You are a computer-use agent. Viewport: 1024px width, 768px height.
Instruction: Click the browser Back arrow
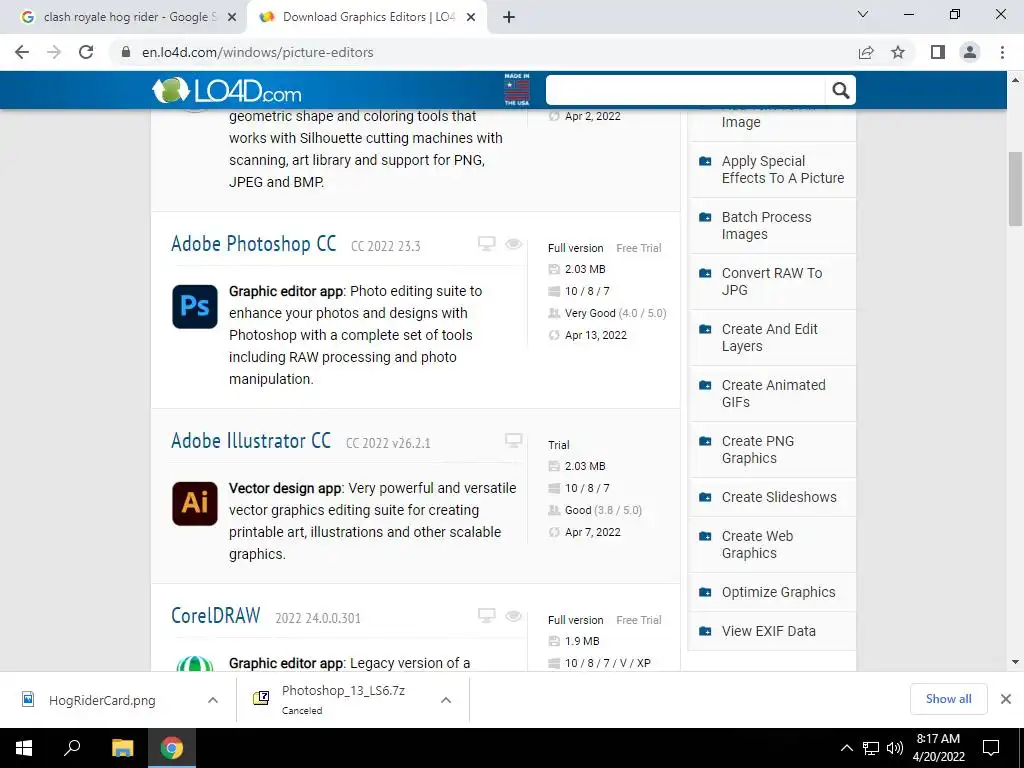coord(22,52)
